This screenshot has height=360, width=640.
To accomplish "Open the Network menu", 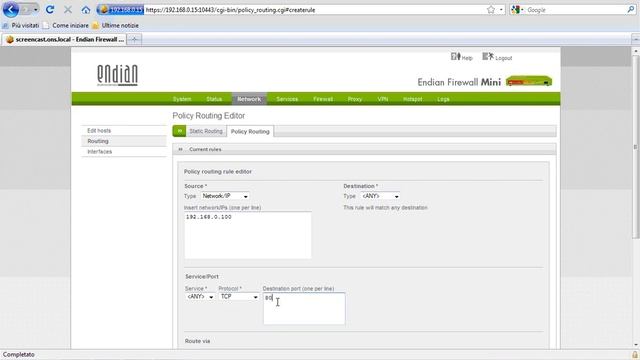I will pos(249,99).
